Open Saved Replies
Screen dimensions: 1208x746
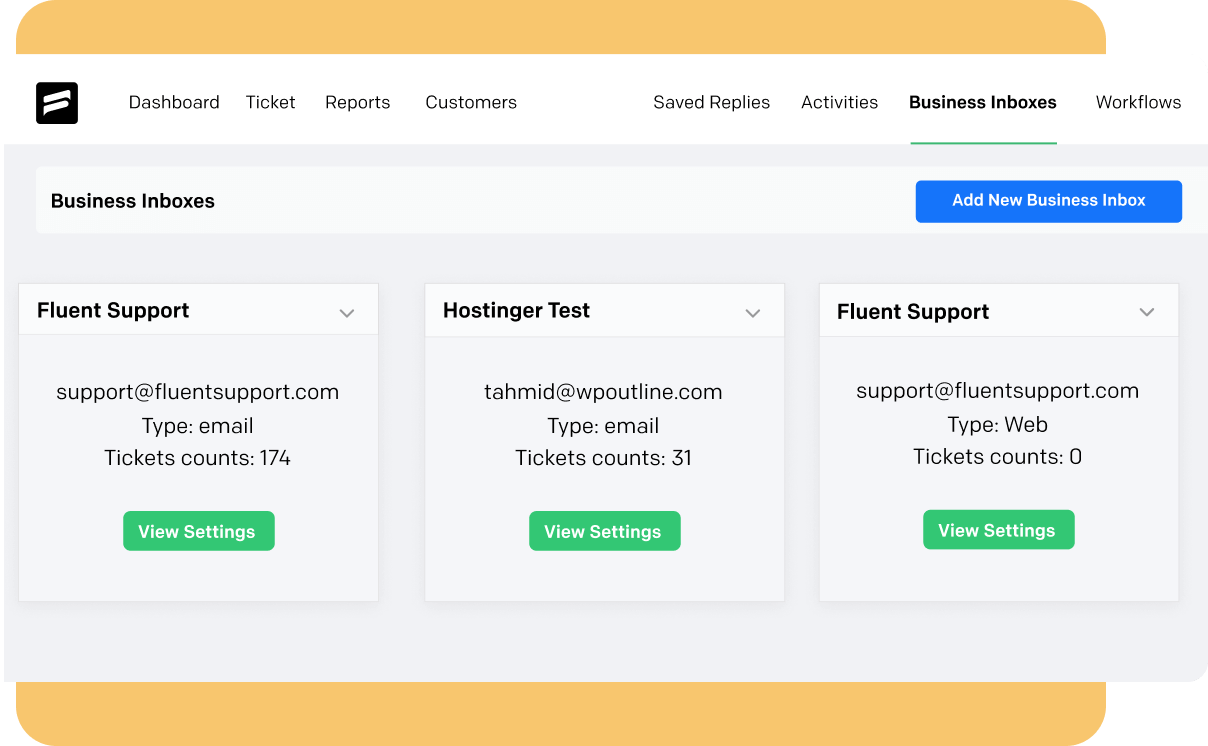click(x=712, y=102)
